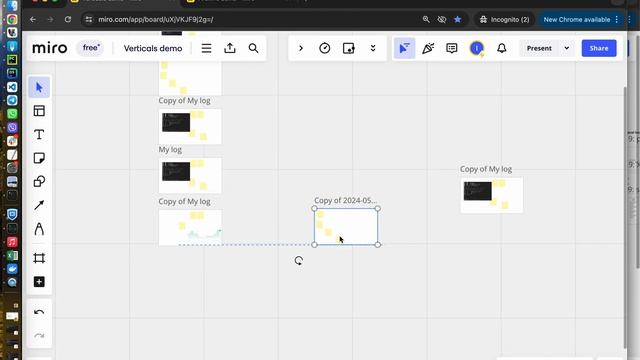Open the Verticals demo board title

pyautogui.click(x=153, y=48)
